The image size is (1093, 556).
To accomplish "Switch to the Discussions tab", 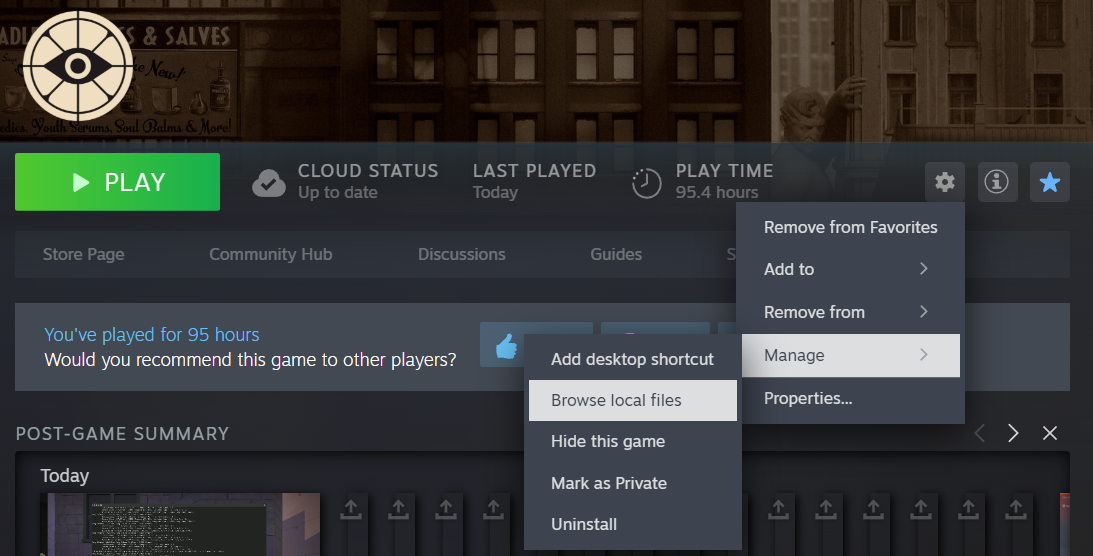I will [x=461, y=254].
